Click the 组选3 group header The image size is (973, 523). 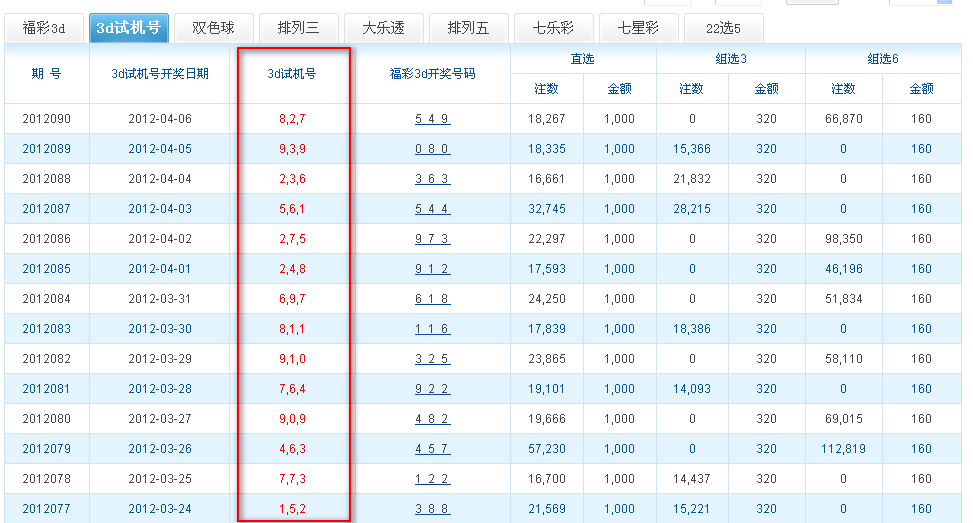click(731, 59)
